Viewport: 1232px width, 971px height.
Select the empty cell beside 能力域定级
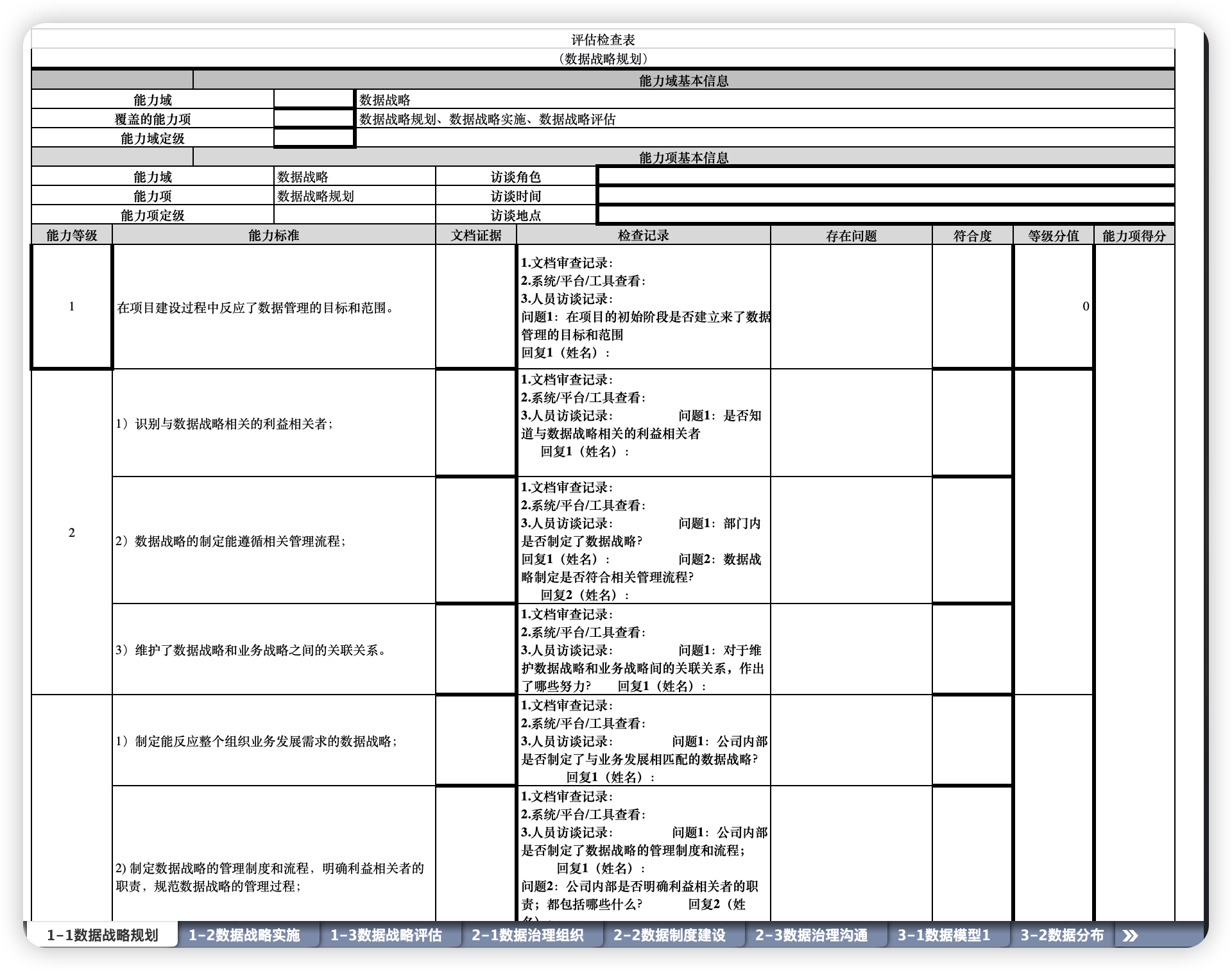(x=314, y=138)
